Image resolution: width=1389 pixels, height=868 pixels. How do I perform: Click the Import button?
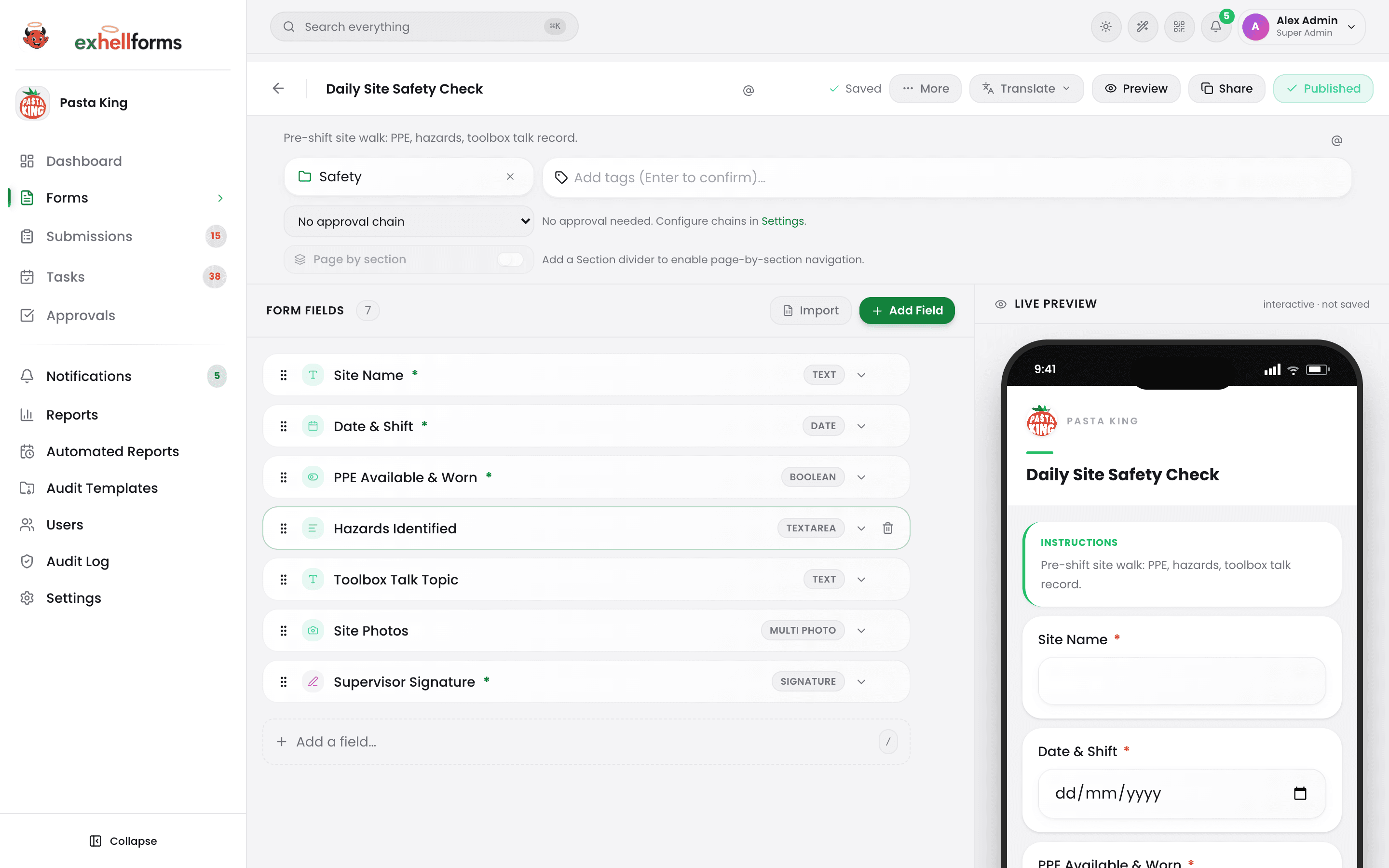coord(810,311)
